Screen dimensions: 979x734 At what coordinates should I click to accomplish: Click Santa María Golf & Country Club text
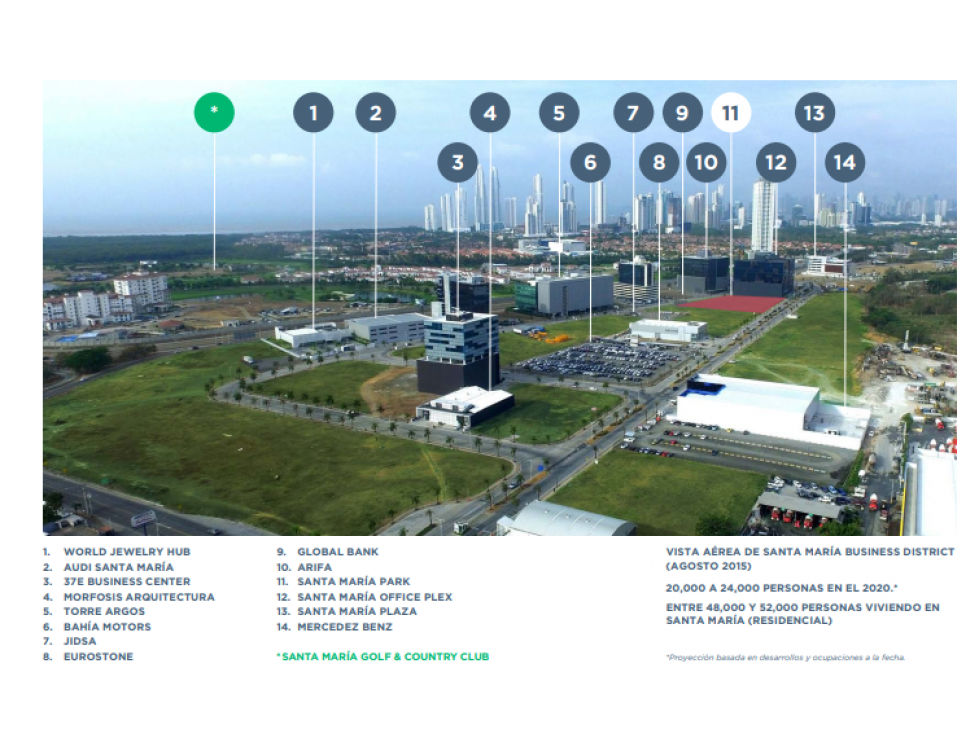pos(383,657)
